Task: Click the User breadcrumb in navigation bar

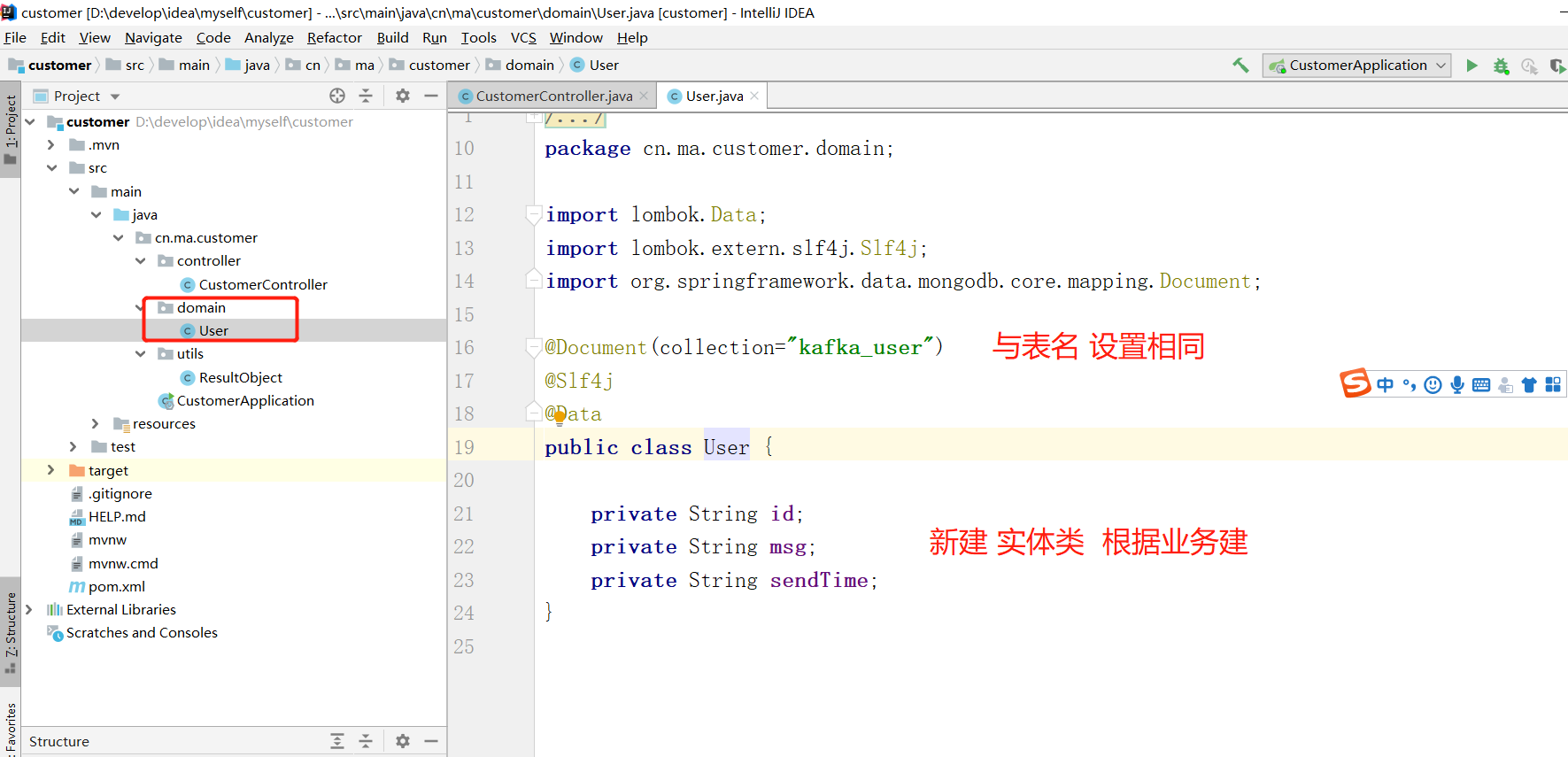Action: pyautogui.click(x=594, y=65)
